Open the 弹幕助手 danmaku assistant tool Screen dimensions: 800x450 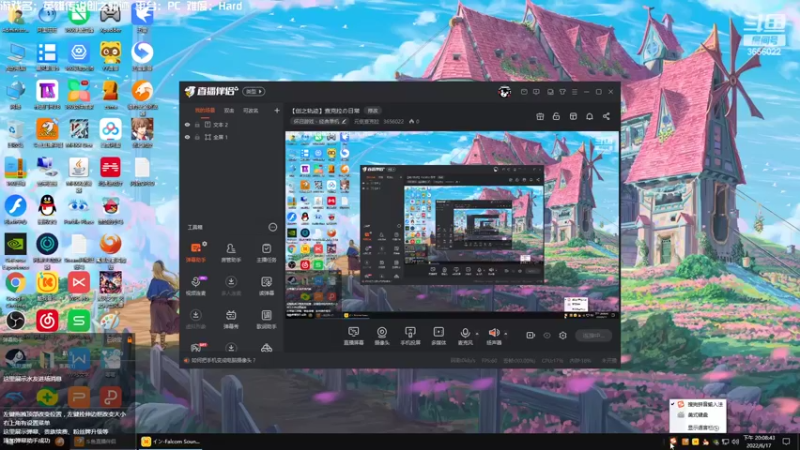click(195, 253)
